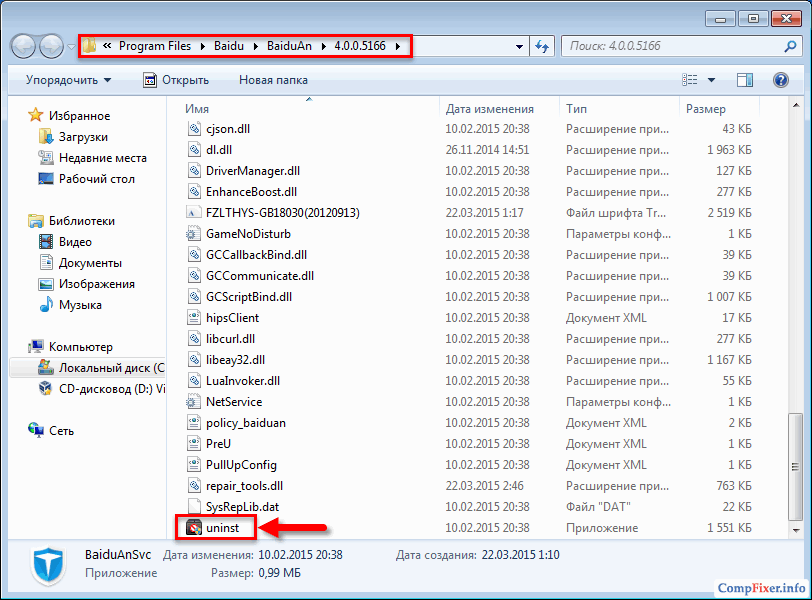Select the PreU file name
812x600 pixels.
pos(219,444)
